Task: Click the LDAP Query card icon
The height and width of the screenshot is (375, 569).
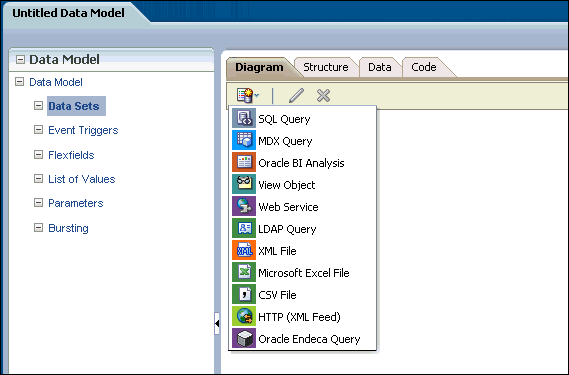Action: (x=244, y=228)
